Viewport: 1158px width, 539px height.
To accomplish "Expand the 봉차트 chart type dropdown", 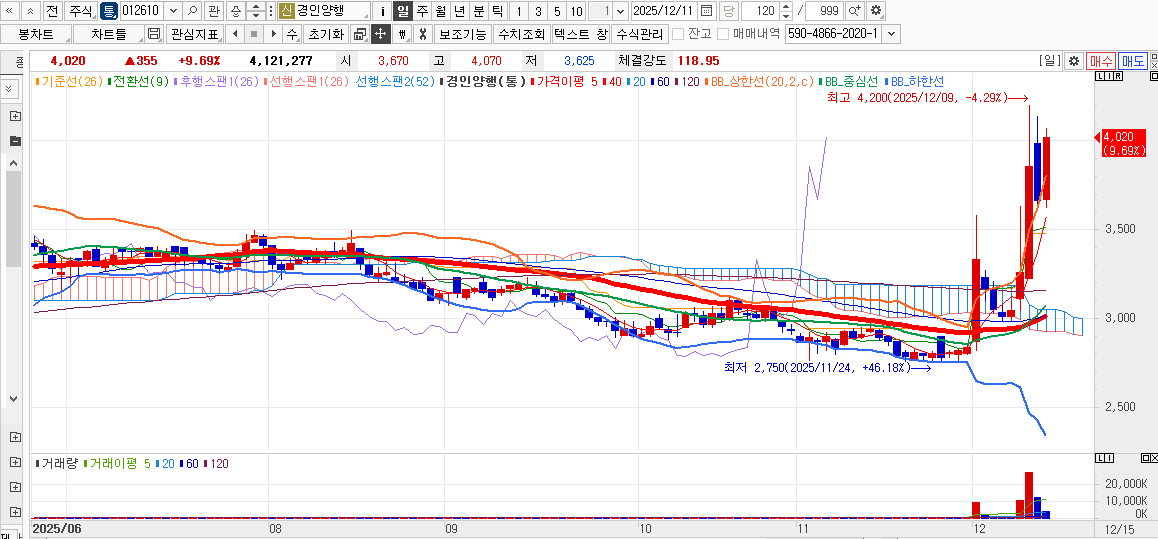I will click(69, 34).
